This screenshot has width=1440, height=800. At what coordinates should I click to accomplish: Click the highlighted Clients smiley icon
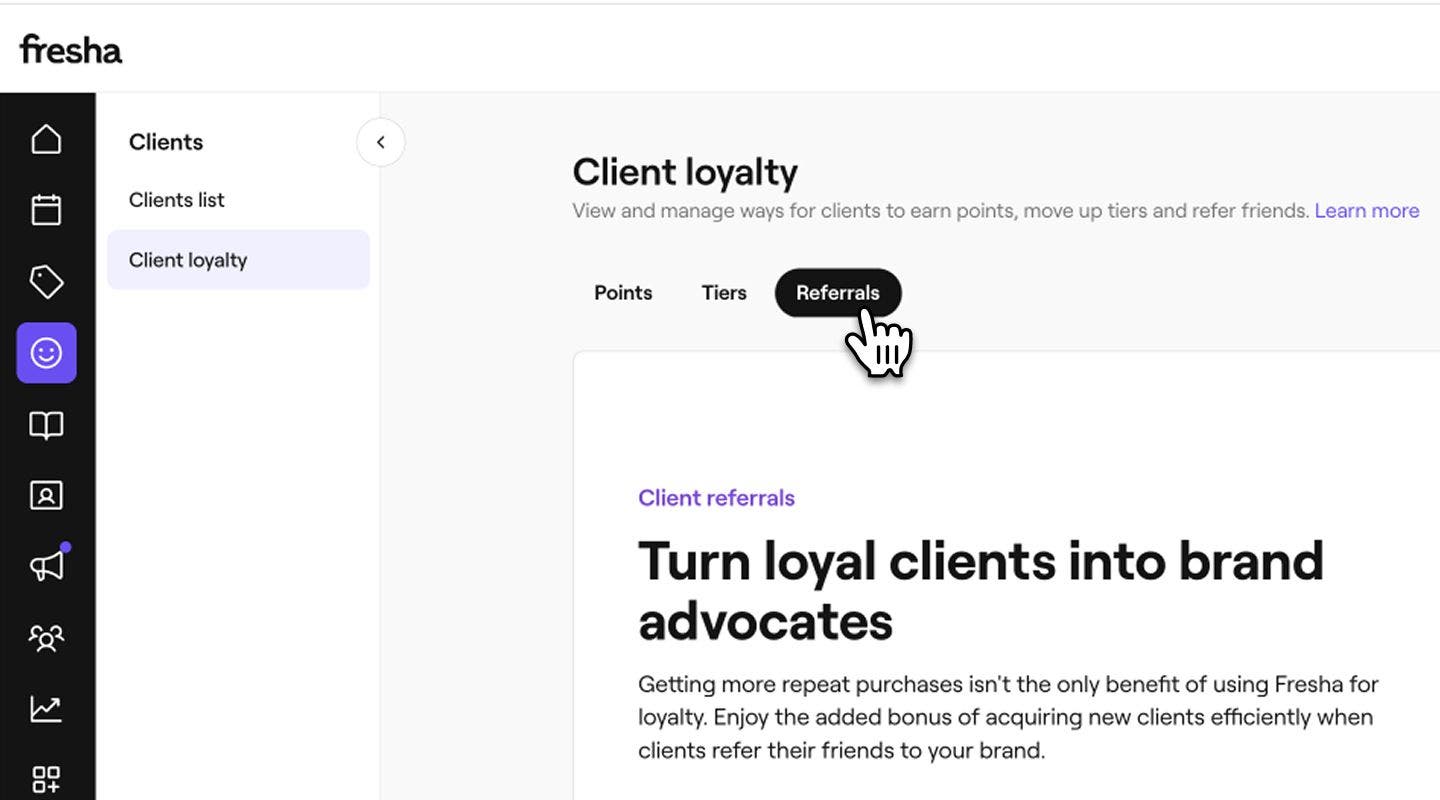(x=46, y=352)
